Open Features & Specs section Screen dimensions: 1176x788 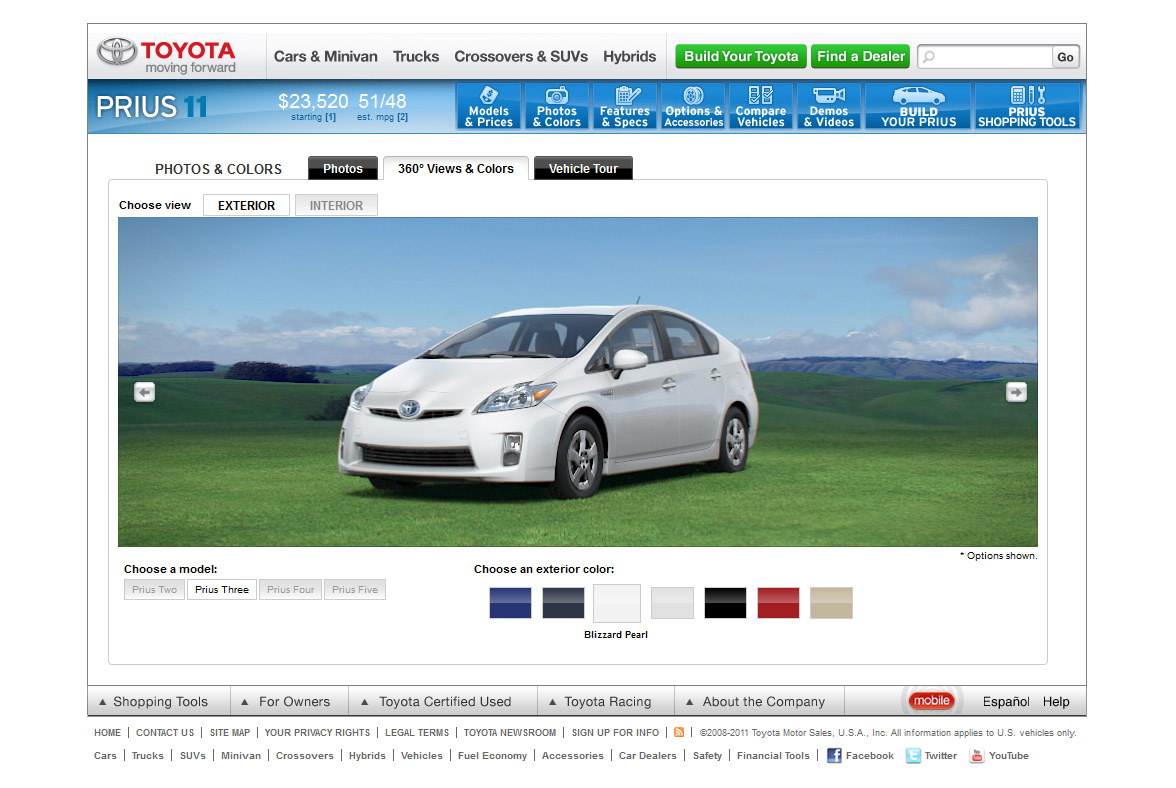click(x=625, y=106)
